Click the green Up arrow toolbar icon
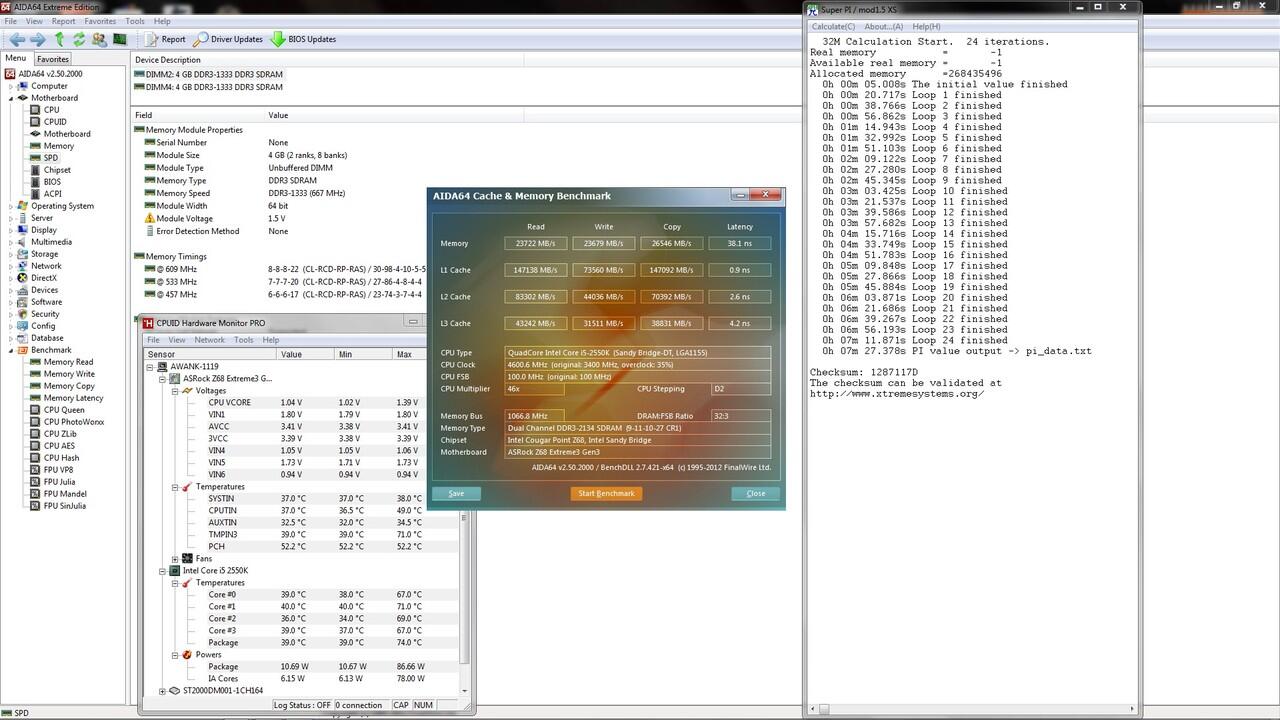The width and height of the screenshot is (1280, 720). coord(59,39)
